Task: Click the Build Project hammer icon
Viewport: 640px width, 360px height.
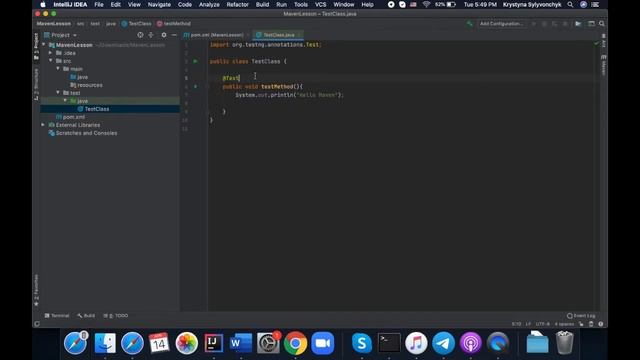Action: [470, 24]
